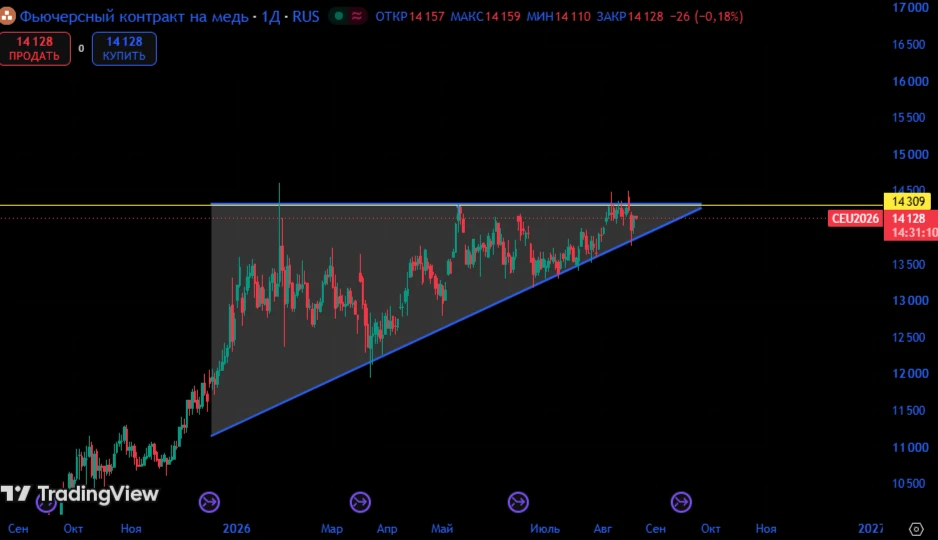
Task: Click the МАКС 14 159 high value
Action: pos(485,16)
